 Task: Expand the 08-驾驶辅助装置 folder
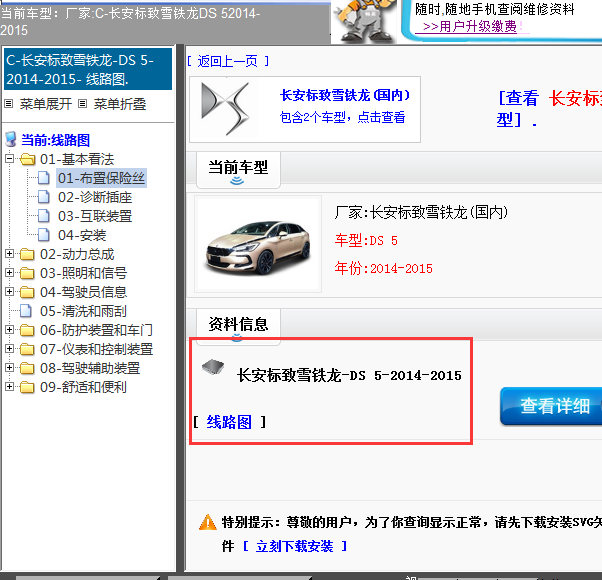[x=10, y=368]
